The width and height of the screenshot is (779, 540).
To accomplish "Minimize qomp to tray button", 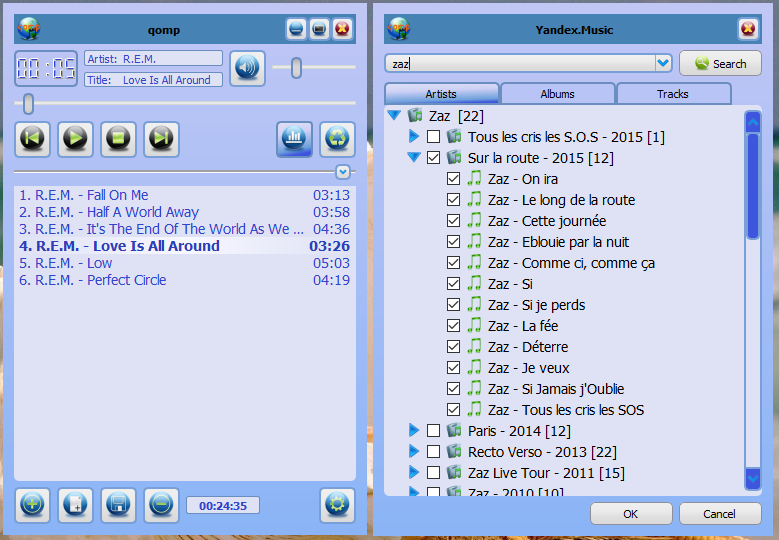I will [x=296, y=29].
